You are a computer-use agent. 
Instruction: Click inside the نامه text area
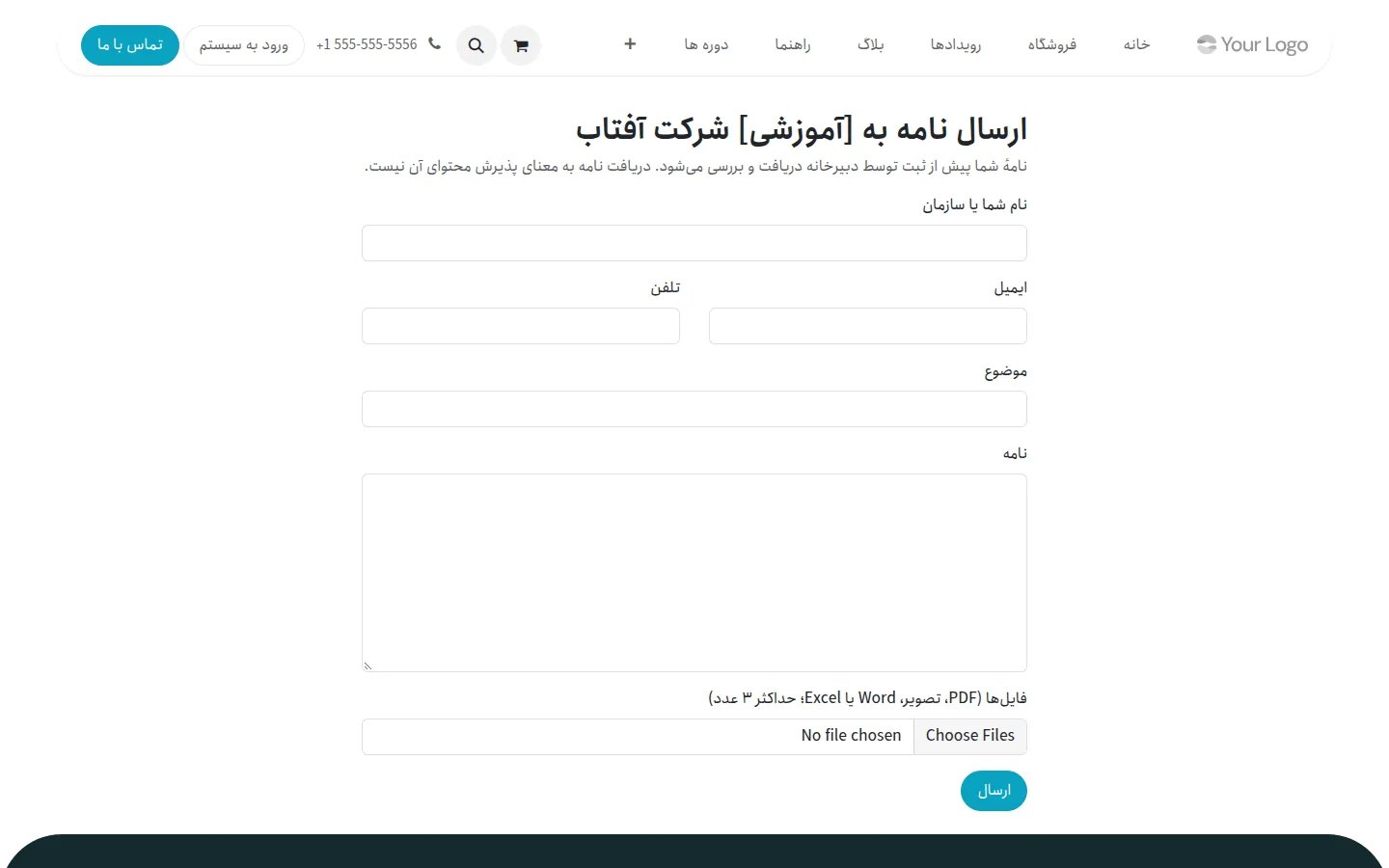694,573
